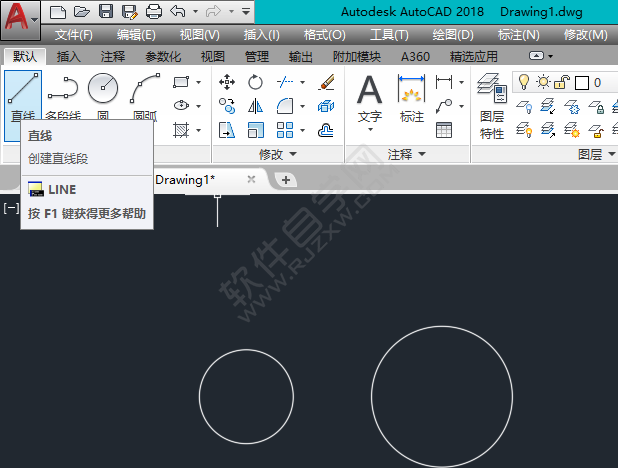Click the Array tool icon
This screenshot has height=468, width=618.
click(x=285, y=130)
